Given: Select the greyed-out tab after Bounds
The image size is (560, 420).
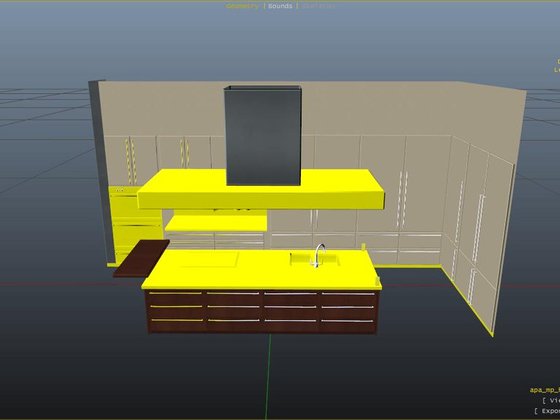Looking at the screenshot, I should coord(318,6).
